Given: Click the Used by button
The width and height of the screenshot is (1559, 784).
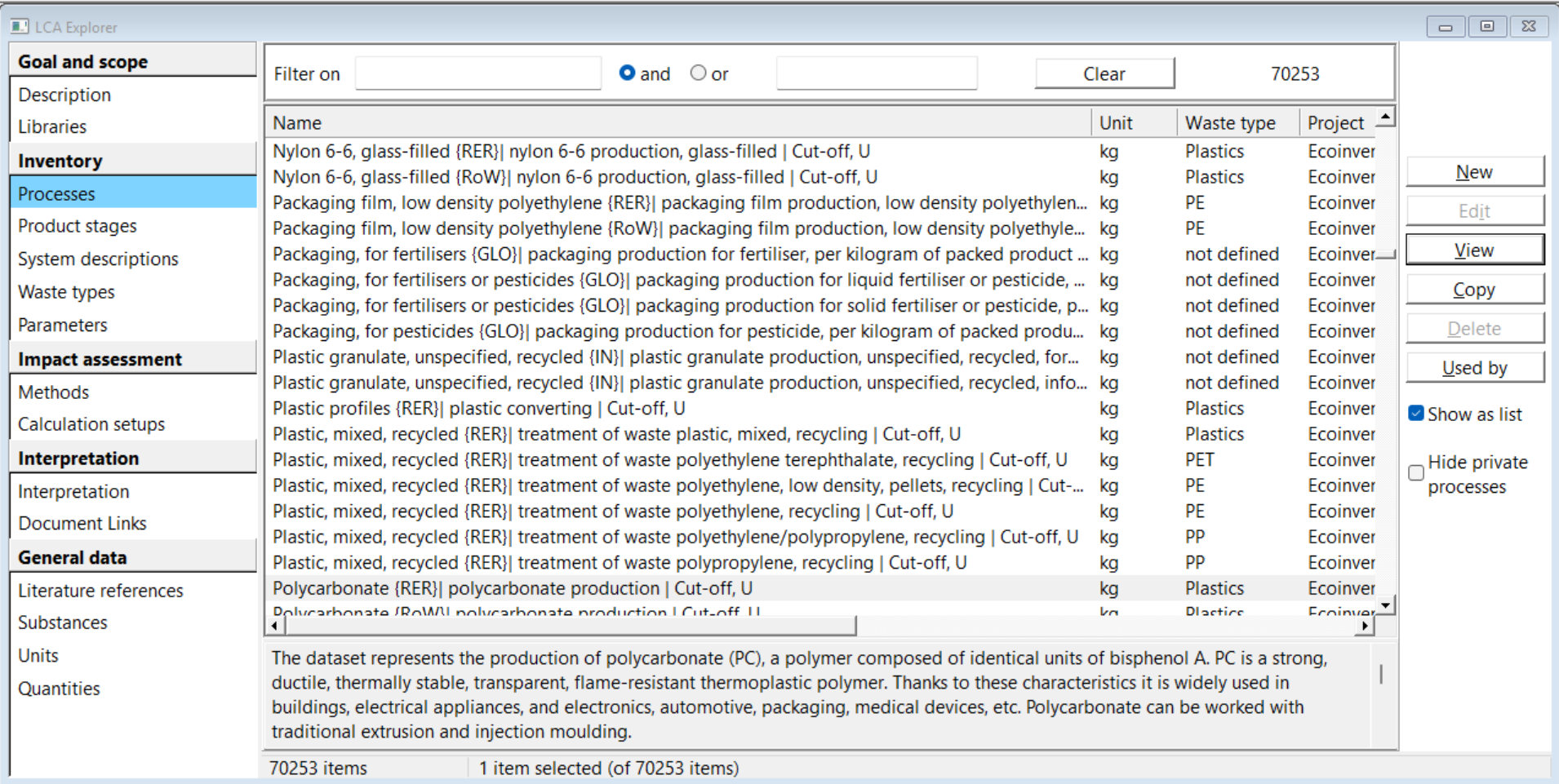Looking at the screenshot, I should tap(1473, 368).
